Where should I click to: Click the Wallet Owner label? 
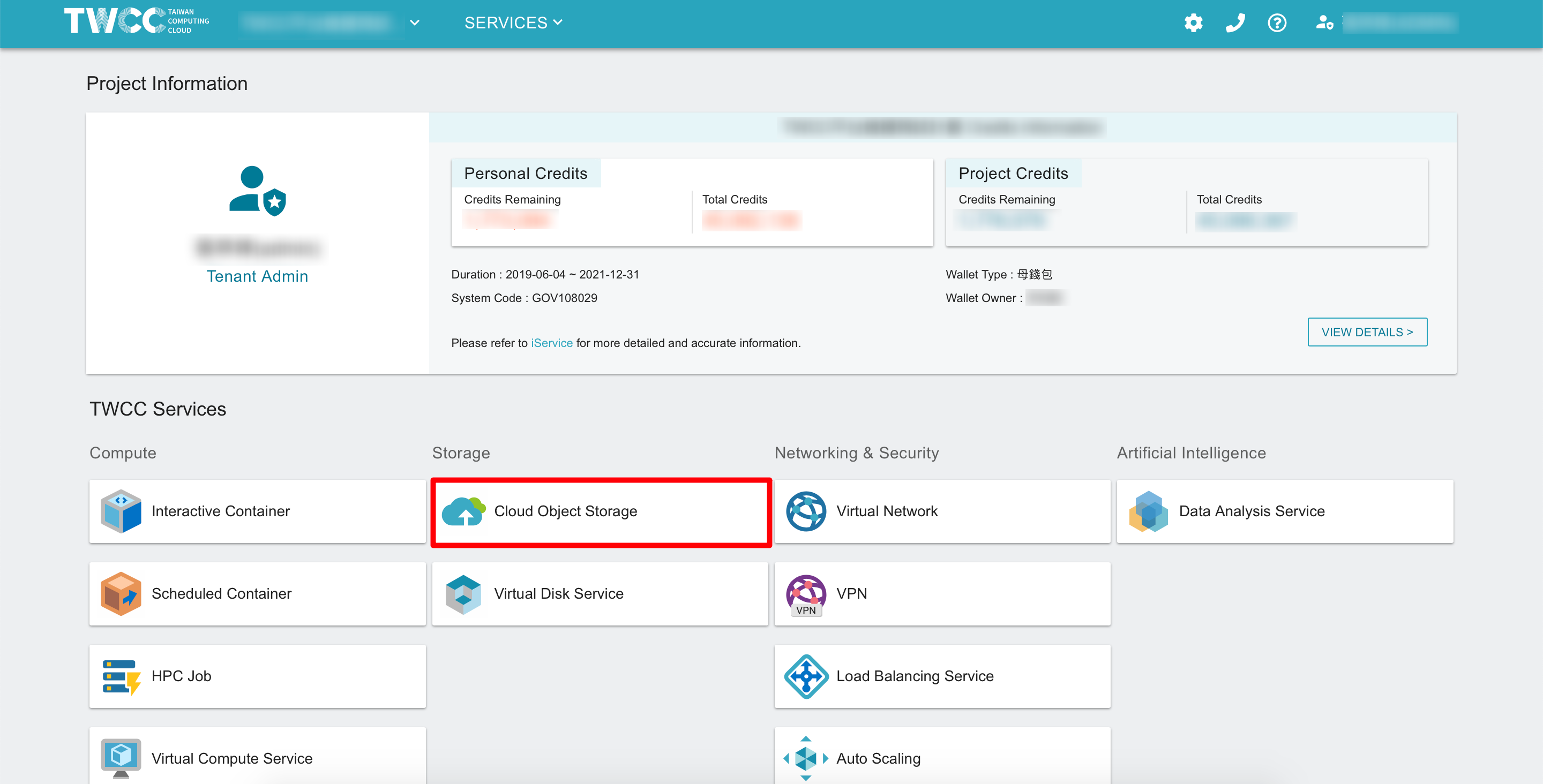coord(984,298)
